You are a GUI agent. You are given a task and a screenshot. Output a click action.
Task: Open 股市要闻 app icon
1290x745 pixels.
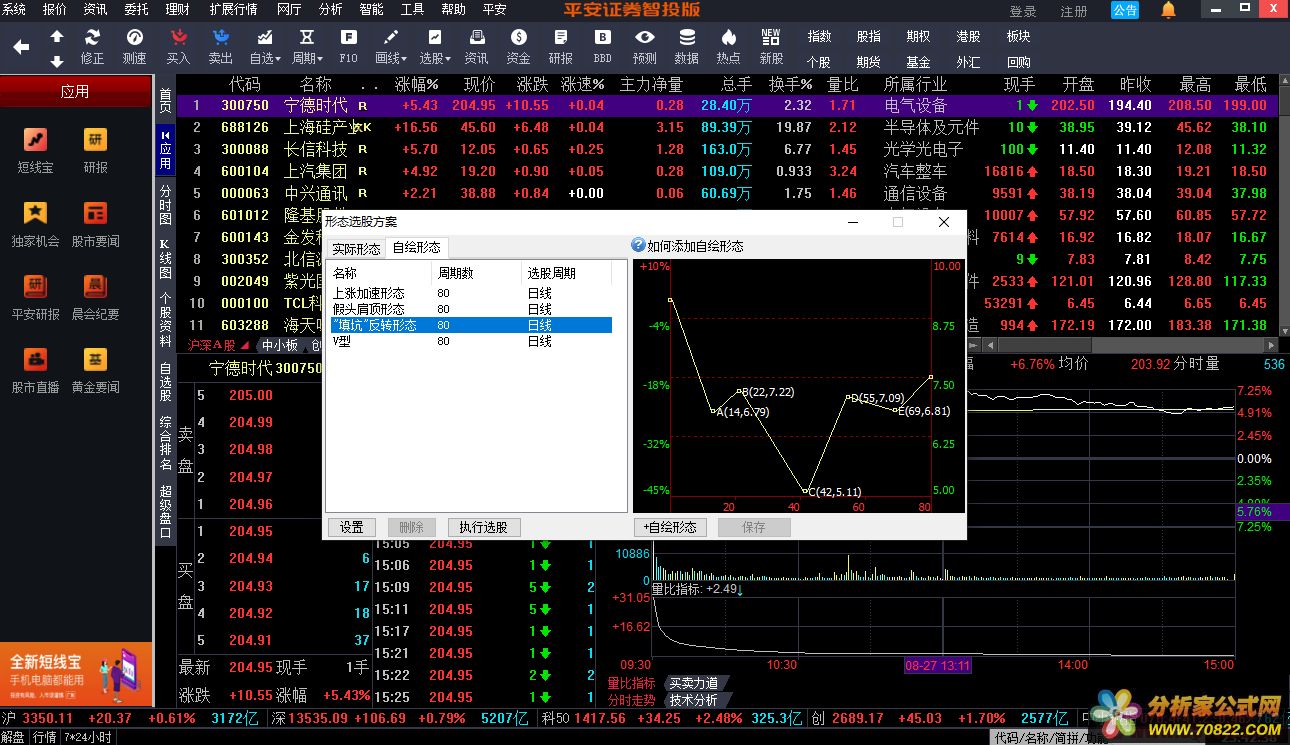(x=96, y=223)
